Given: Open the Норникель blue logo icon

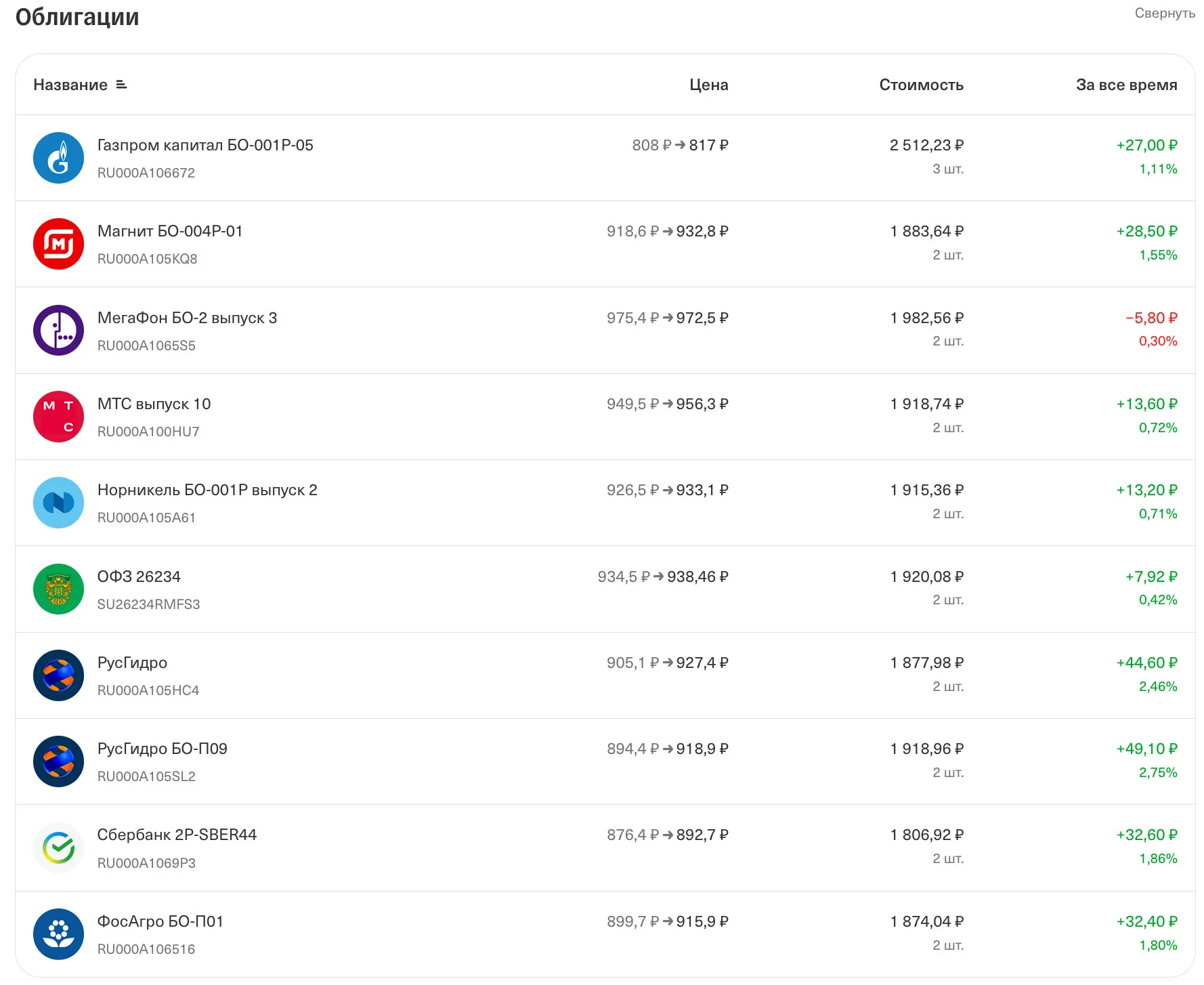Looking at the screenshot, I should tap(59, 503).
